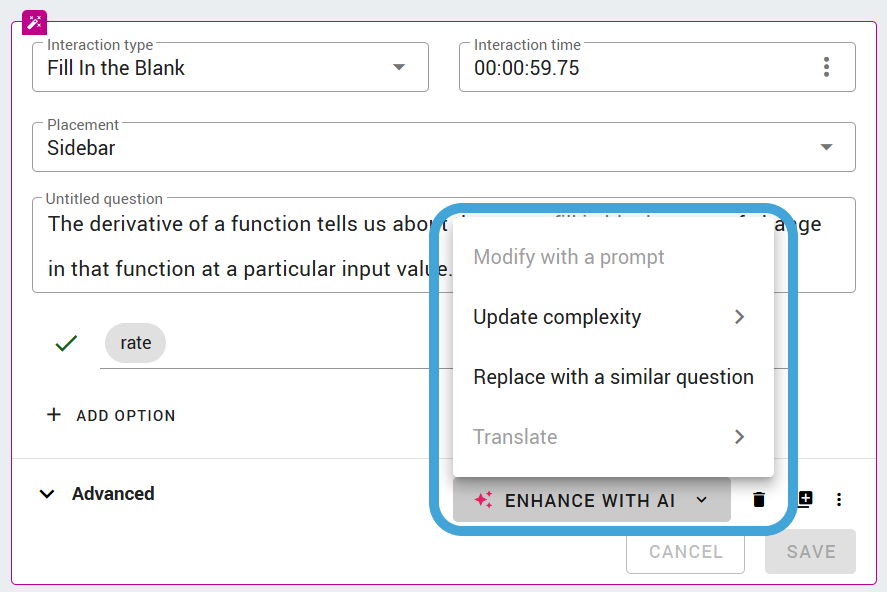
Task: Click the 'rate' answer chip
Action: click(x=135, y=343)
